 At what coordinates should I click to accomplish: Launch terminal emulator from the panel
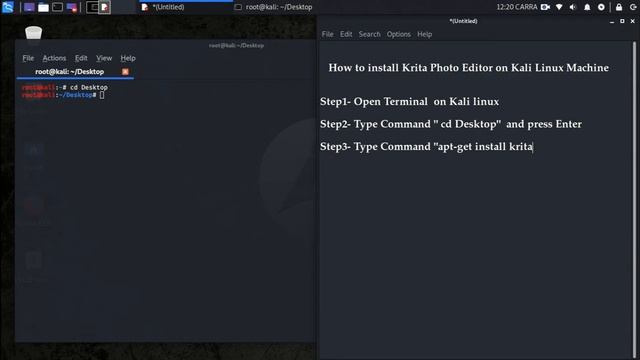coord(58,7)
